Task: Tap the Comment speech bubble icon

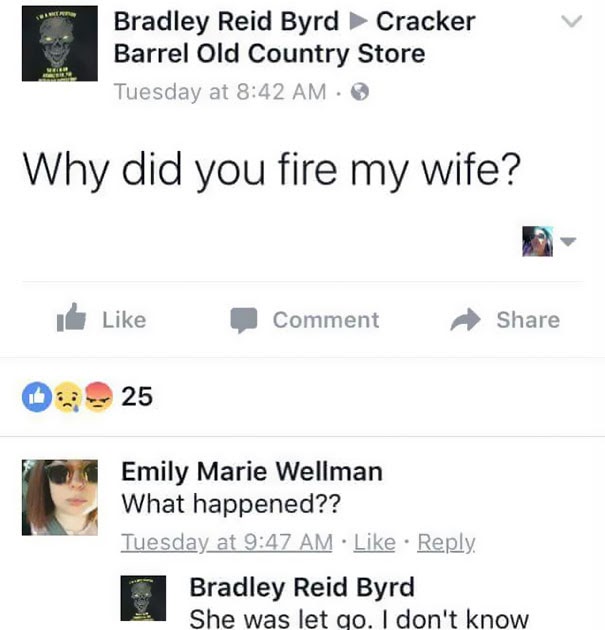Action: (243, 320)
